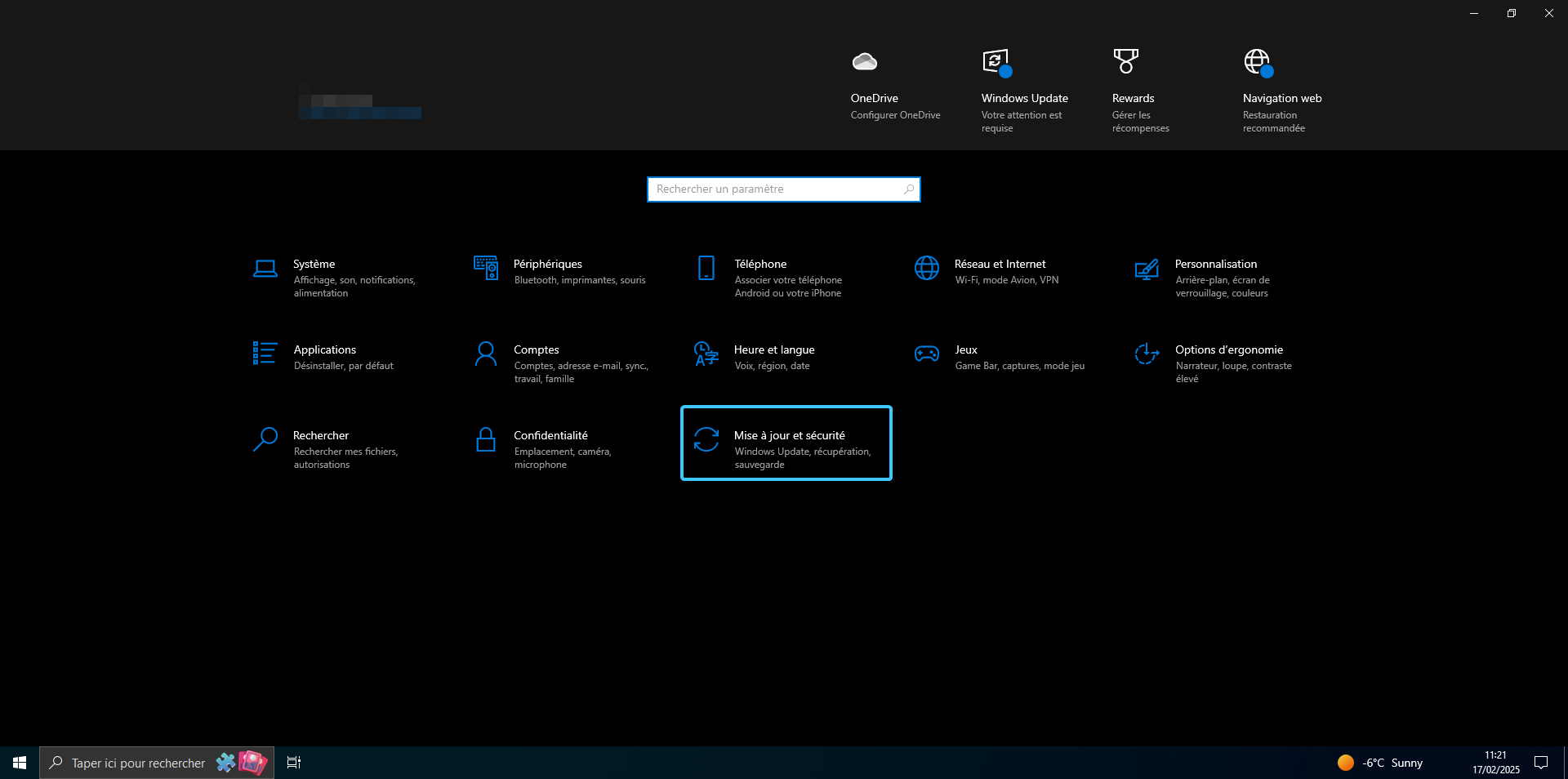Open the Applications list icon

tap(265, 353)
